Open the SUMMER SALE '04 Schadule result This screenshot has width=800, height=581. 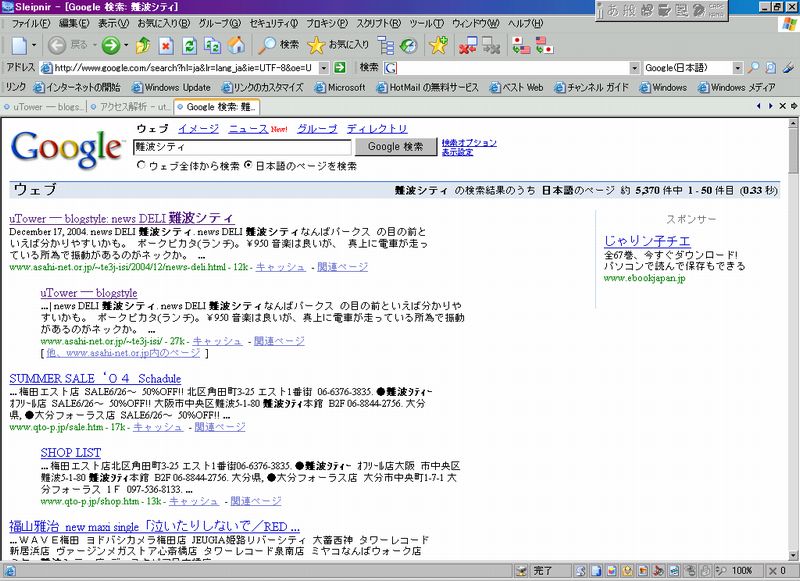[95, 378]
